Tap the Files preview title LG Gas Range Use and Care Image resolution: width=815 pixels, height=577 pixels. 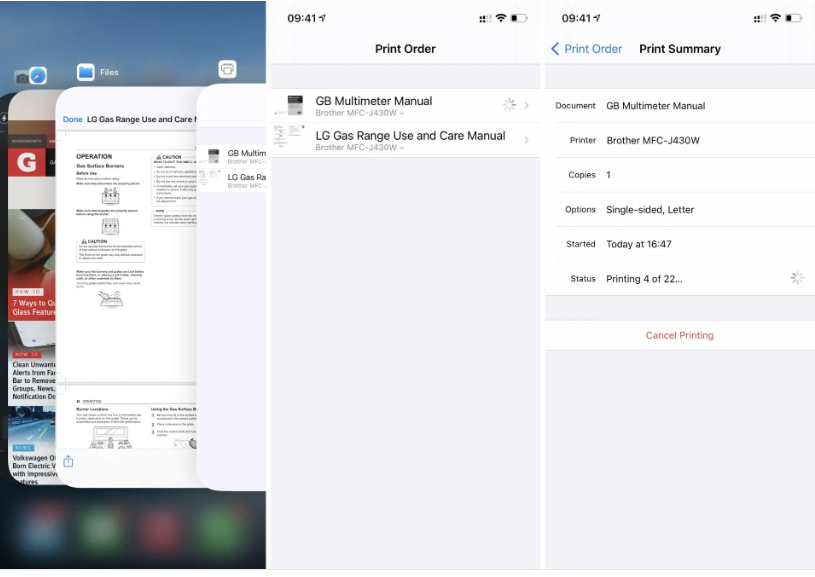coord(141,119)
